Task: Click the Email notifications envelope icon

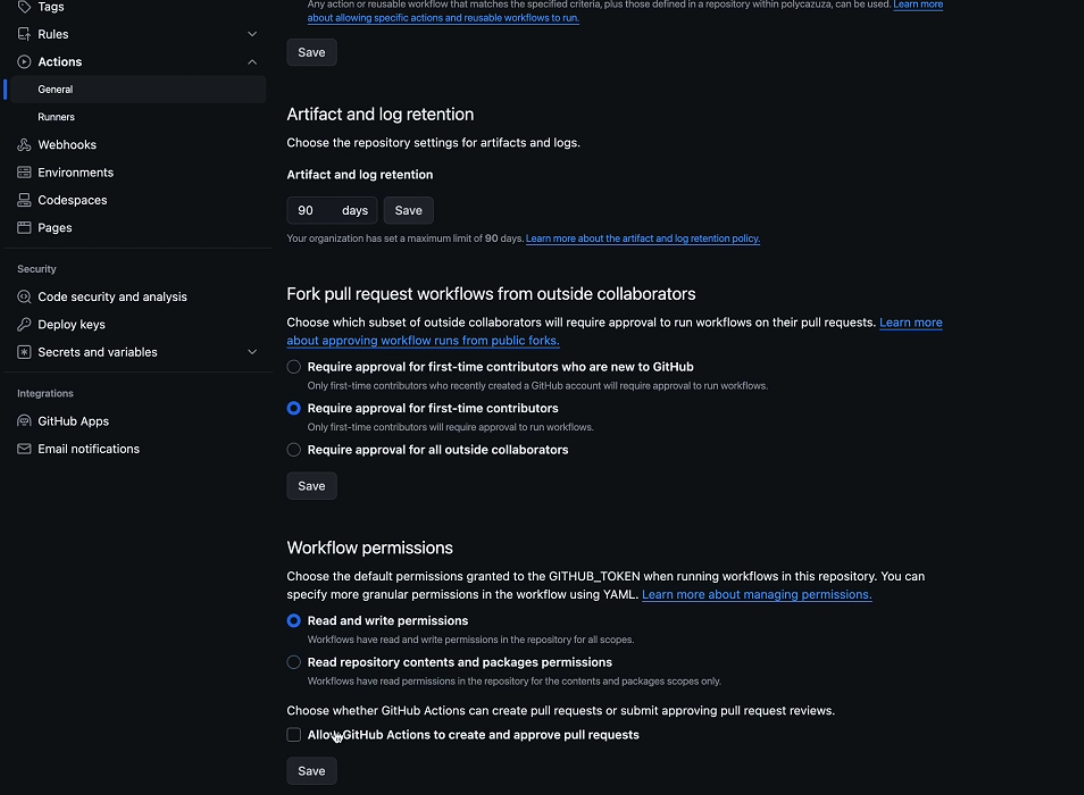Action: point(24,449)
